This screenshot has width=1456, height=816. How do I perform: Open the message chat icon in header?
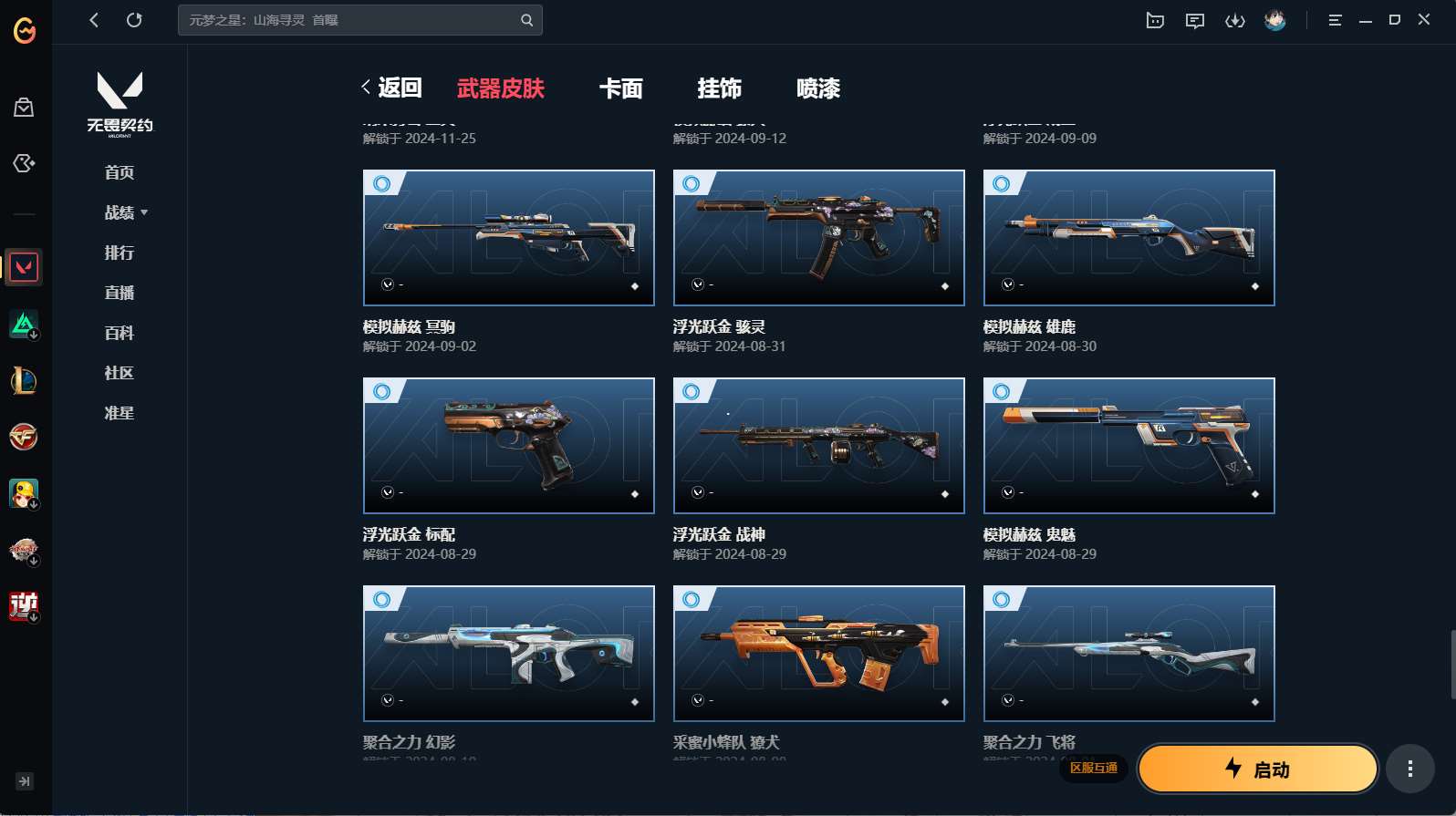click(1195, 20)
